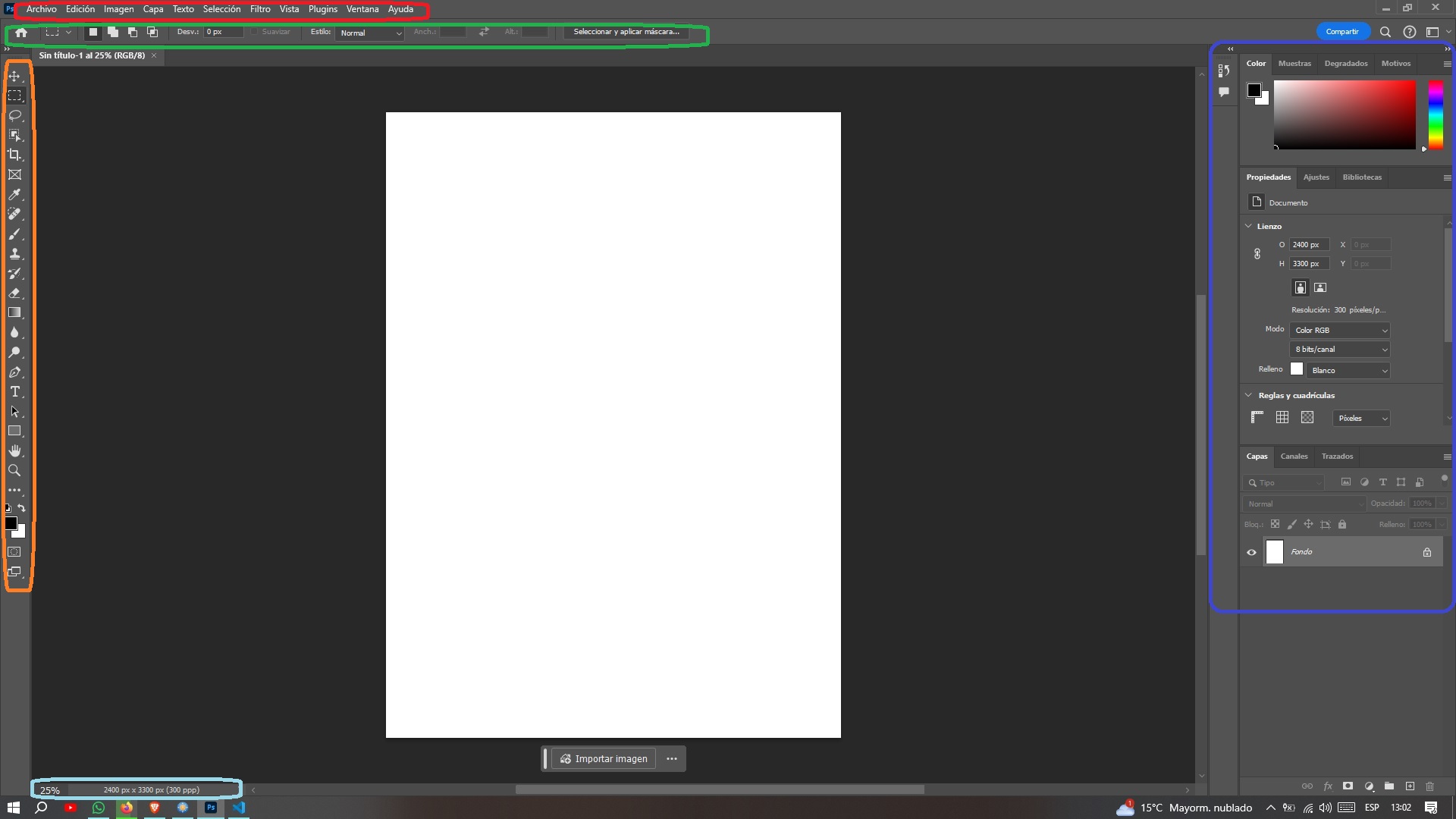1456x819 pixels.
Task: Switch to the Canales tab
Action: [1294, 456]
